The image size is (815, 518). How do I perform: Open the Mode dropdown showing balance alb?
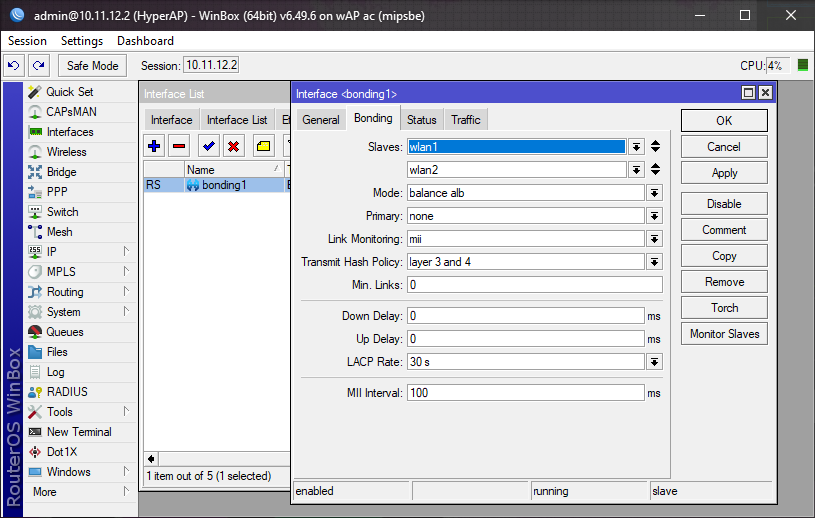pyautogui.click(x=654, y=193)
